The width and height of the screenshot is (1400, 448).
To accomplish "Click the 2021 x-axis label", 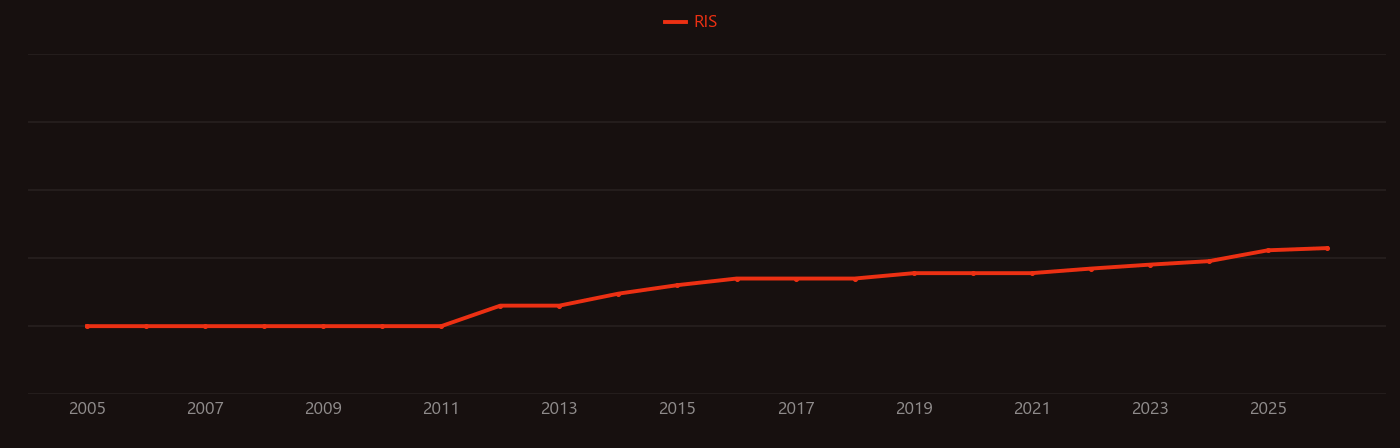I will (1032, 409).
